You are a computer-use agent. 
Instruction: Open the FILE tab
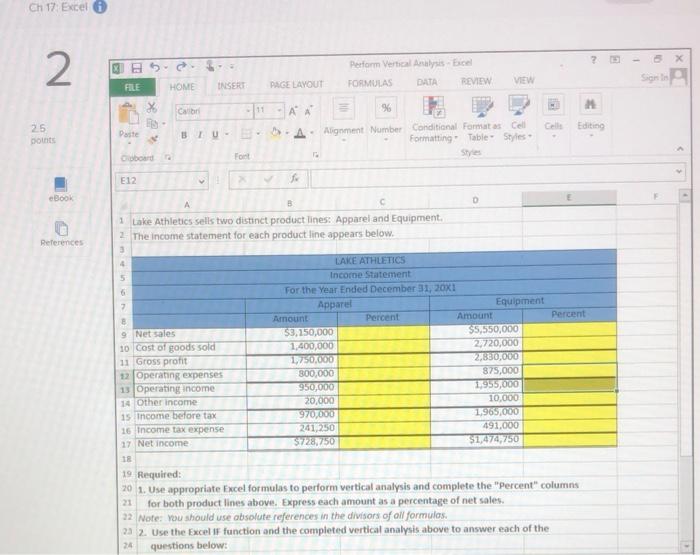(132, 87)
